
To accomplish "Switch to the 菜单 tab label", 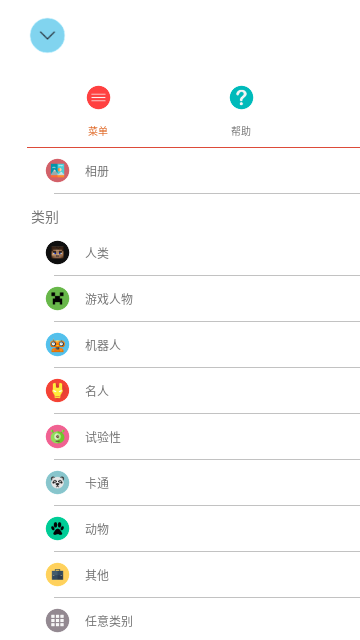I will 98,131.
